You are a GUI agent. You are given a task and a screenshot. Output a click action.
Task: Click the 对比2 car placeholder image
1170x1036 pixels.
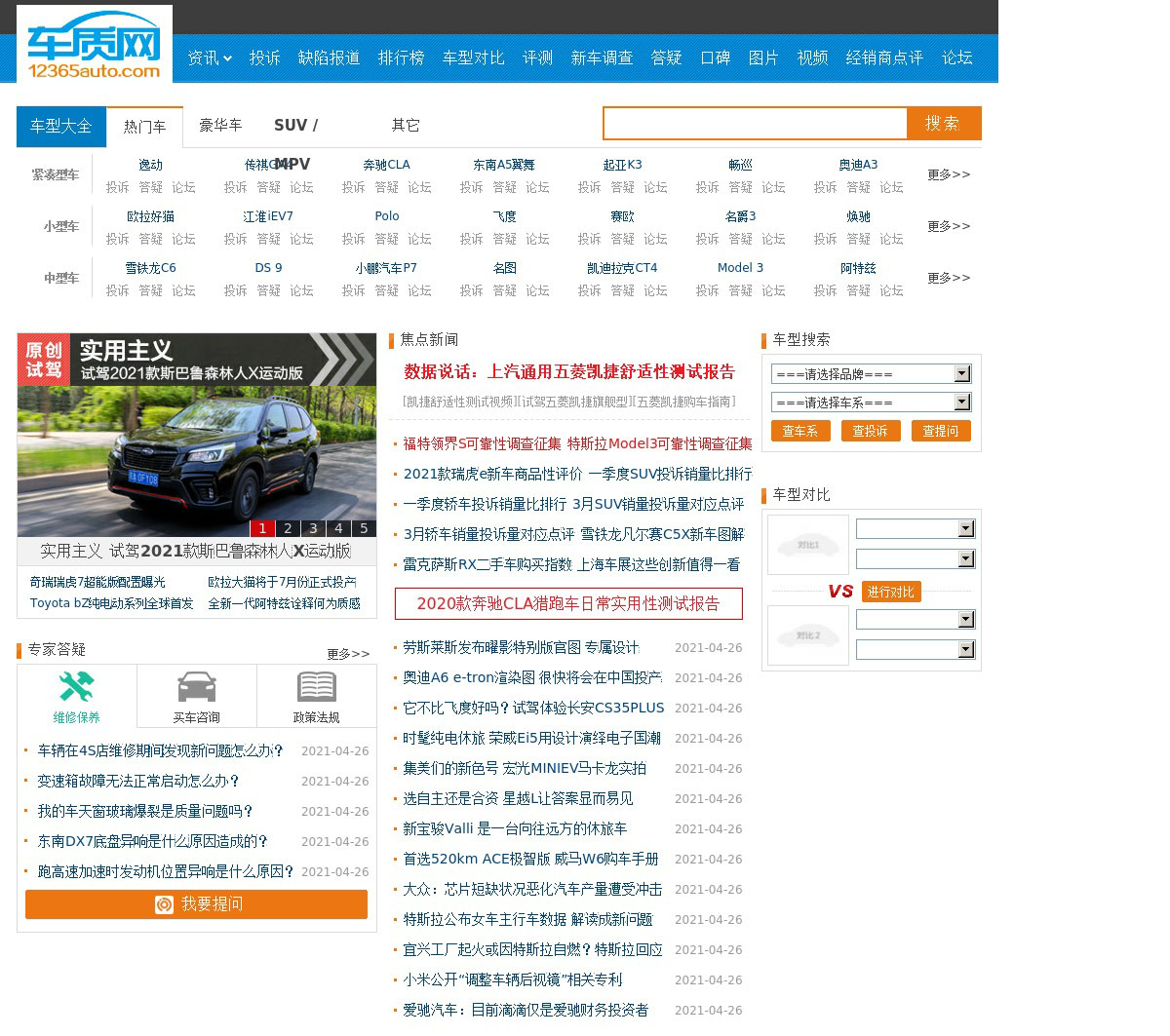click(807, 635)
